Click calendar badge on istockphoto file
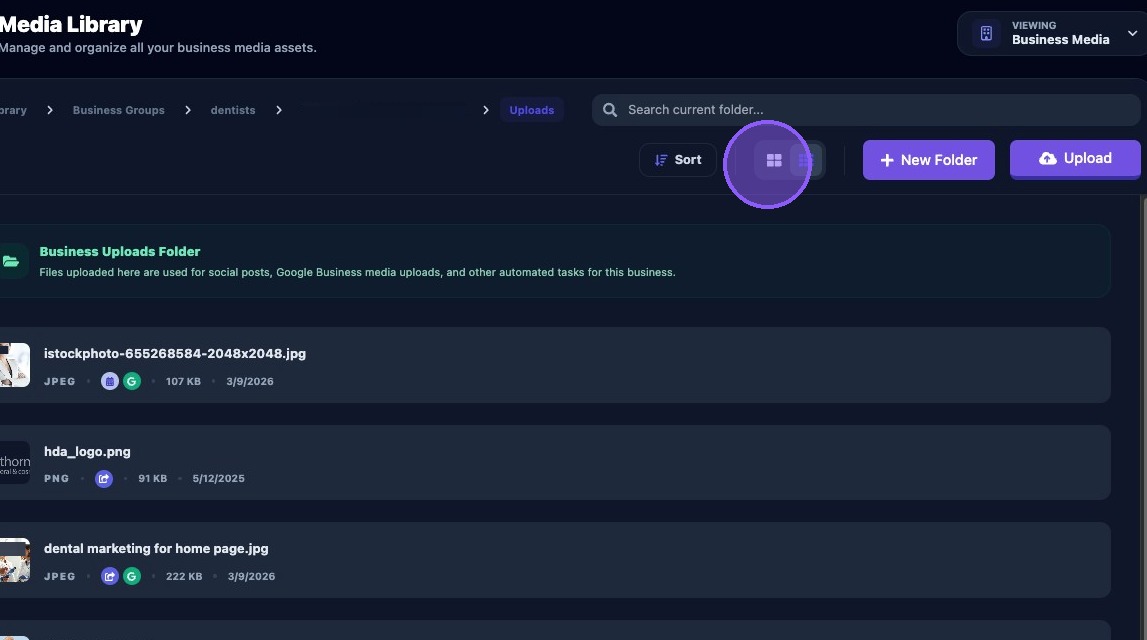The width and height of the screenshot is (1147, 640). click(x=110, y=381)
